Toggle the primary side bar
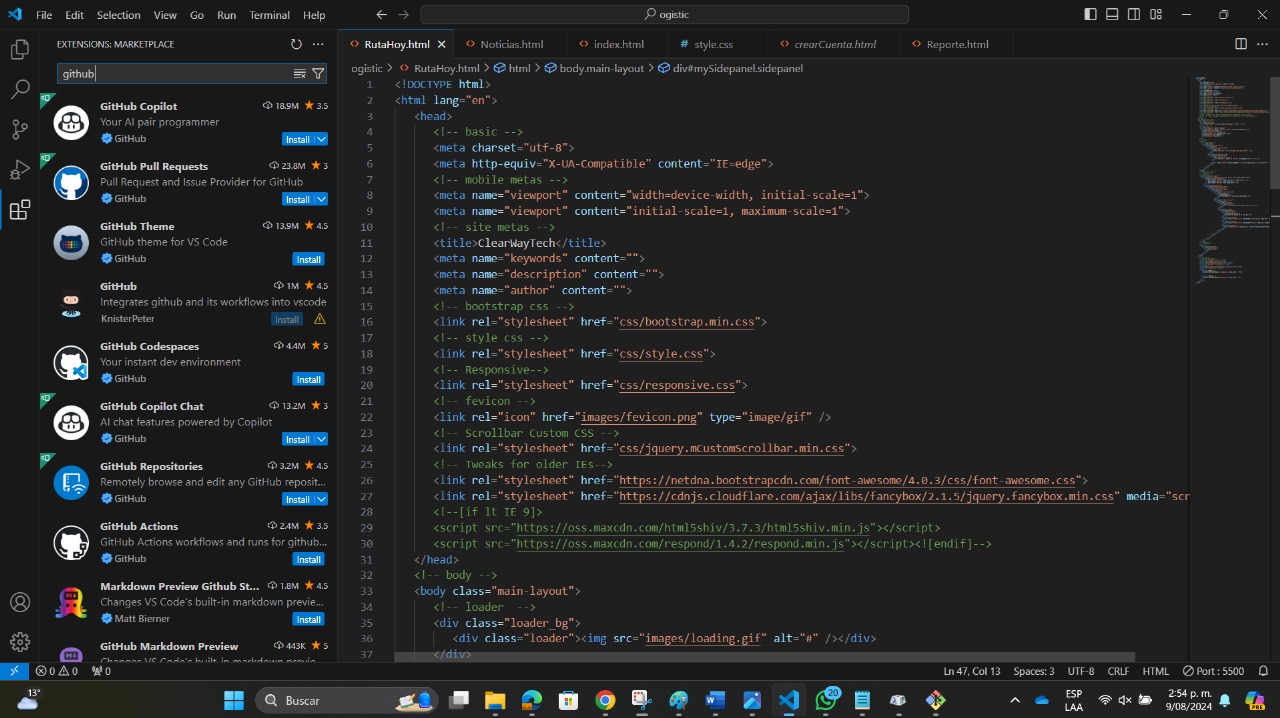This screenshot has width=1280, height=718. 1090,15
